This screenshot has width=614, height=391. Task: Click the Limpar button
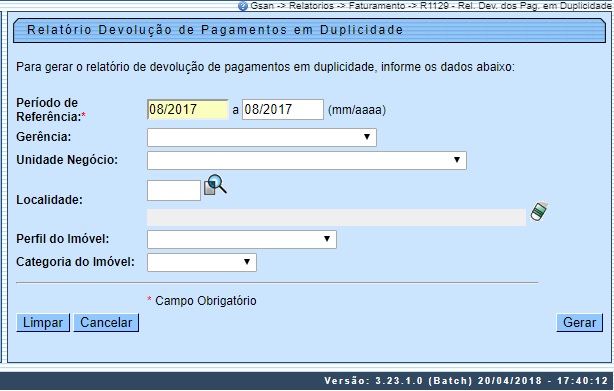[43, 323]
